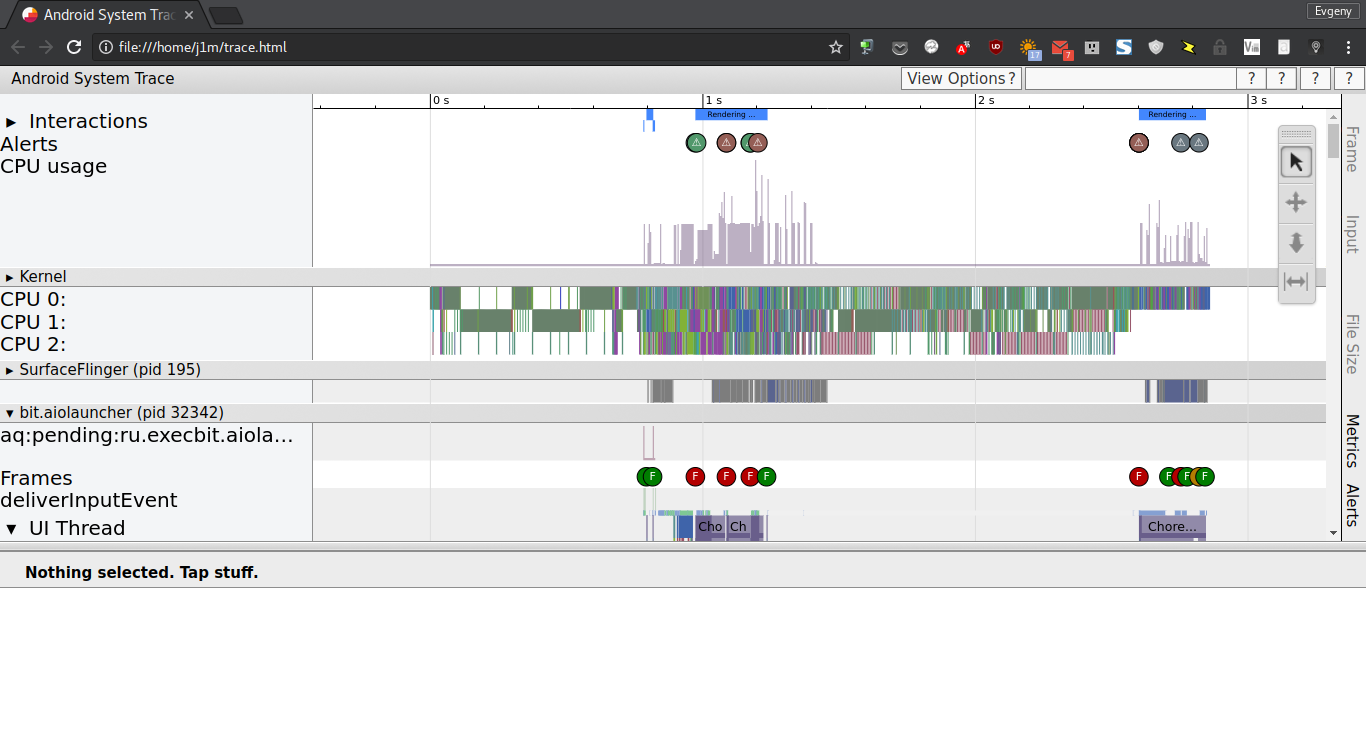Open a new browser tab
The image size is (1366, 746).
click(226, 15)
